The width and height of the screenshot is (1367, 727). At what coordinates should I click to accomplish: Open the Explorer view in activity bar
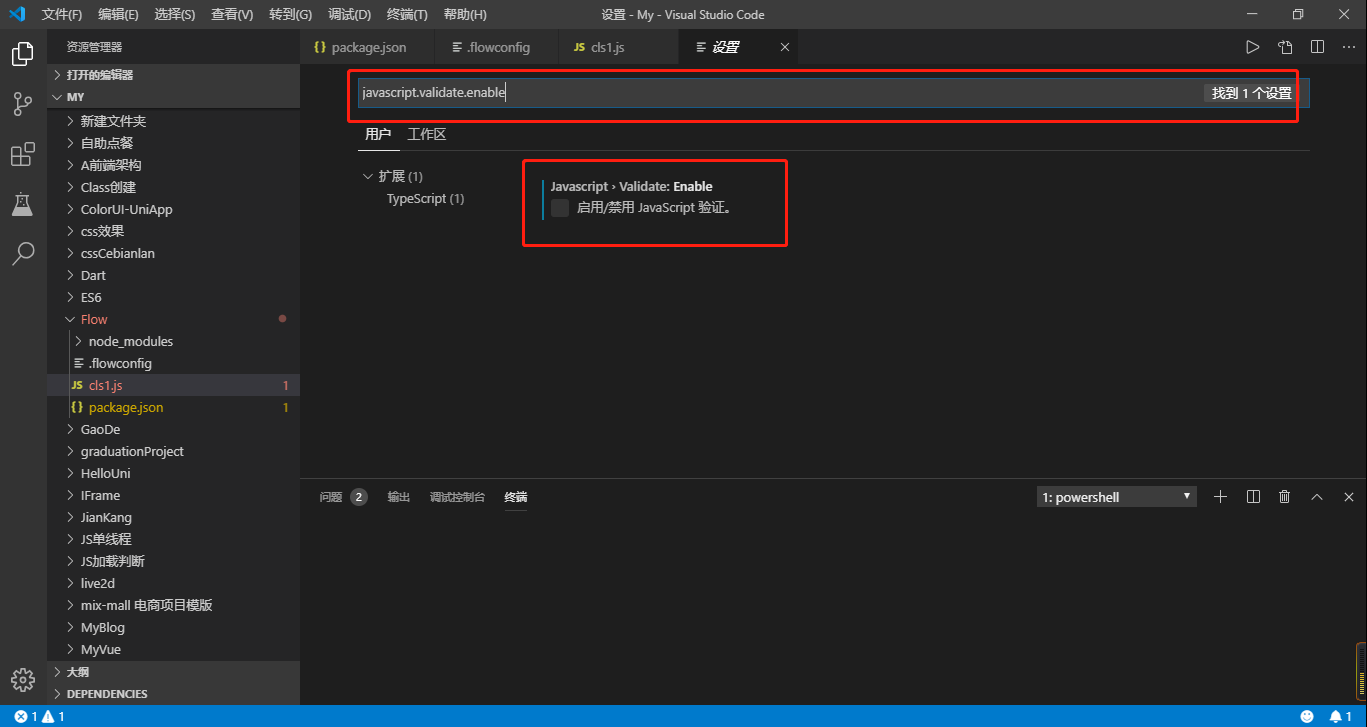coord(22,54)
